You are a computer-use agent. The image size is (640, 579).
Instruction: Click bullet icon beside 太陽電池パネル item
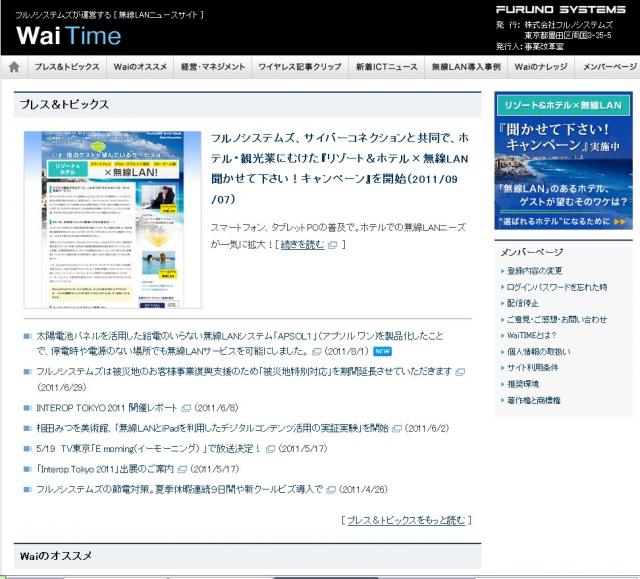[28, 336]
